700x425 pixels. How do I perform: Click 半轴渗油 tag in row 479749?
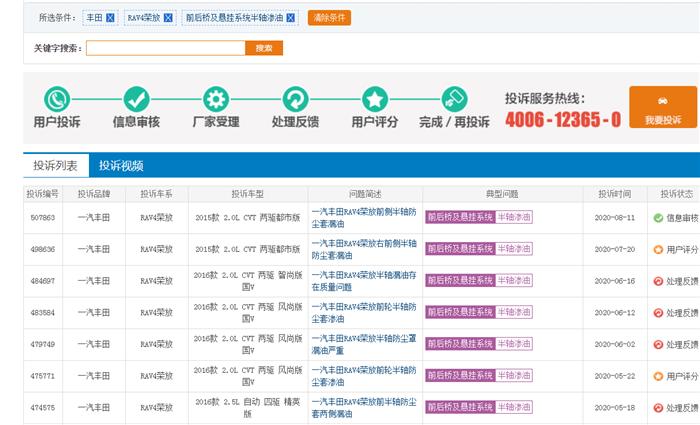(x=514, y=344)
